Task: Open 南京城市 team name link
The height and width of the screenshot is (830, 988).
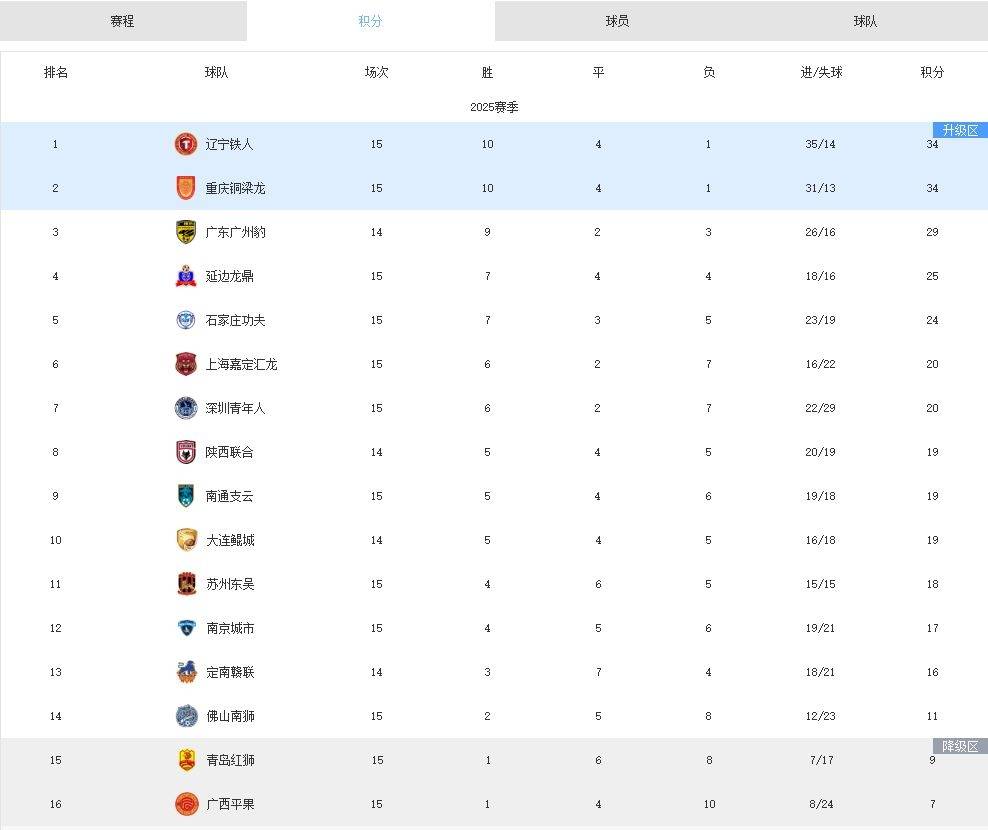Action: (x=230, y=628)
